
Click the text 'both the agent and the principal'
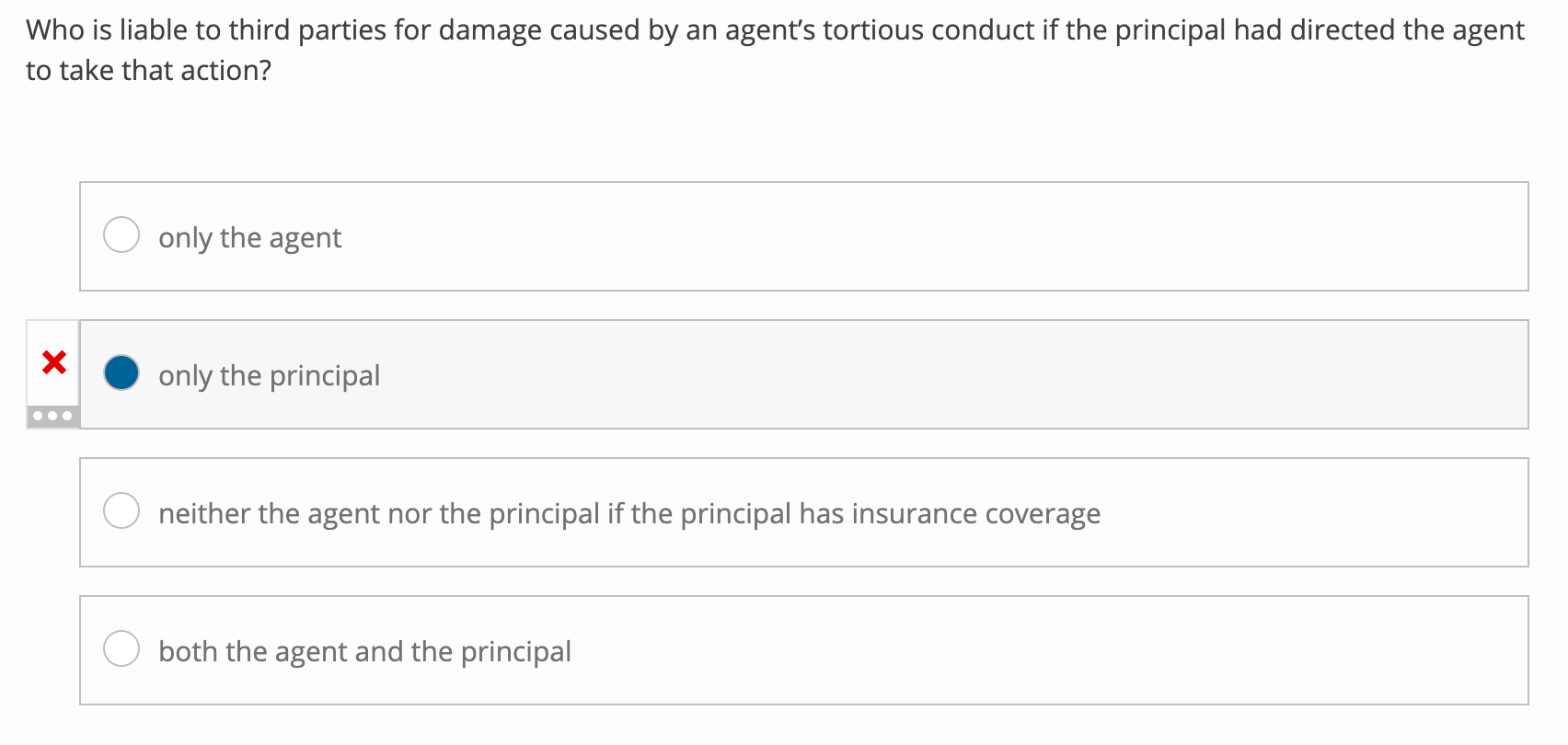click(365, 650)
